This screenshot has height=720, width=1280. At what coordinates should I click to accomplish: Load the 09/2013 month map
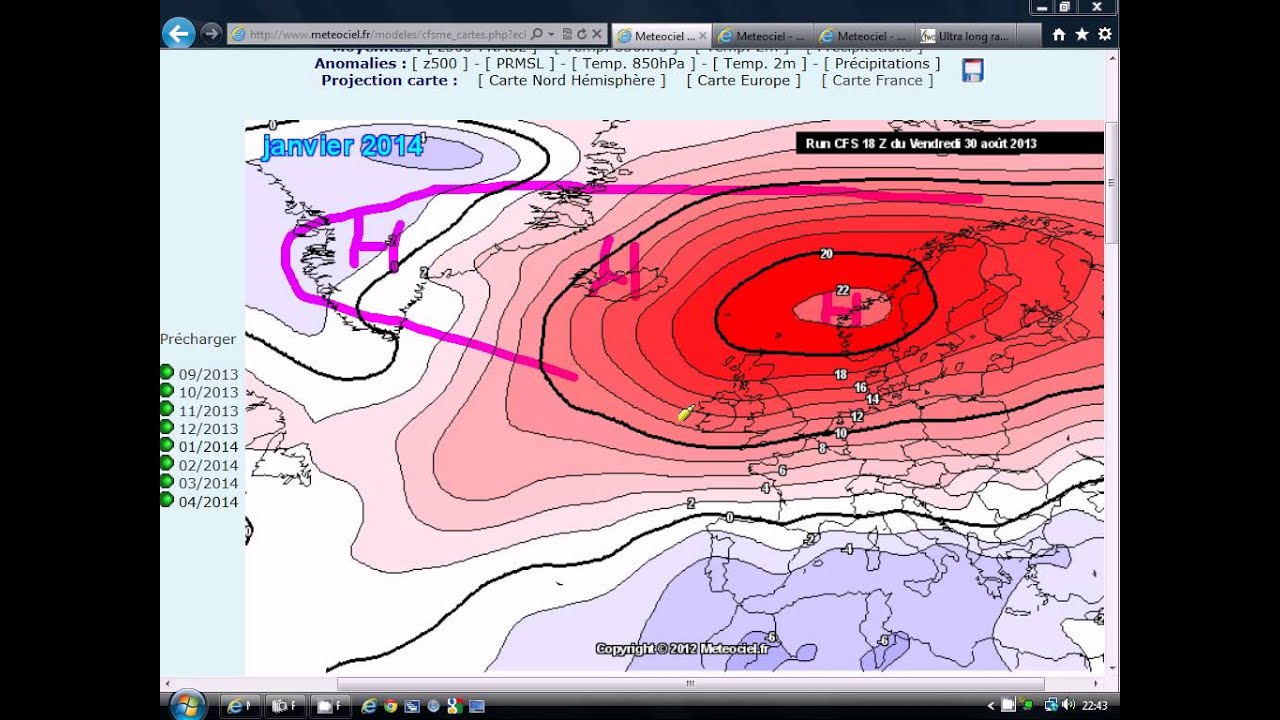pos(209,374)
